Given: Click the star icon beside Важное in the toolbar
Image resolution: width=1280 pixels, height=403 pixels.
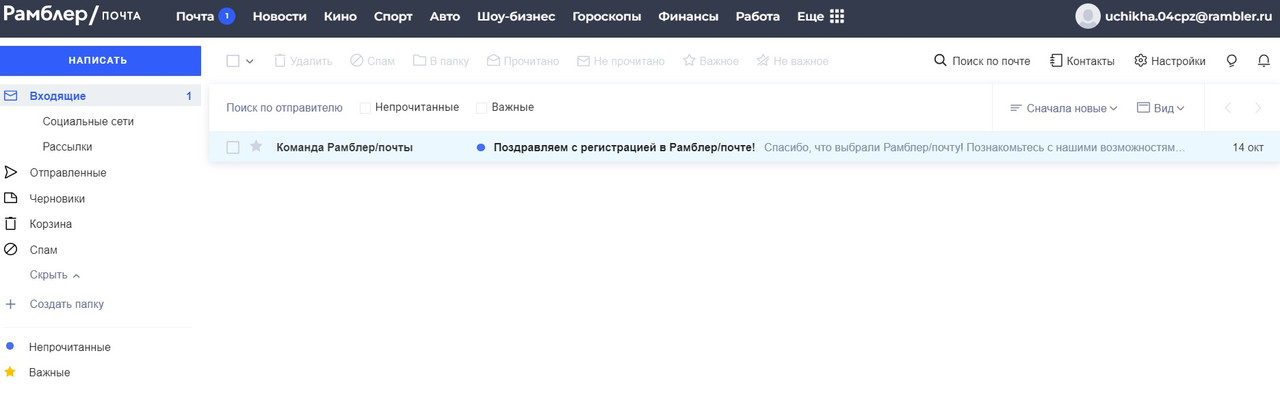Looking at the screenshot, I should click(x=689, y=61).
